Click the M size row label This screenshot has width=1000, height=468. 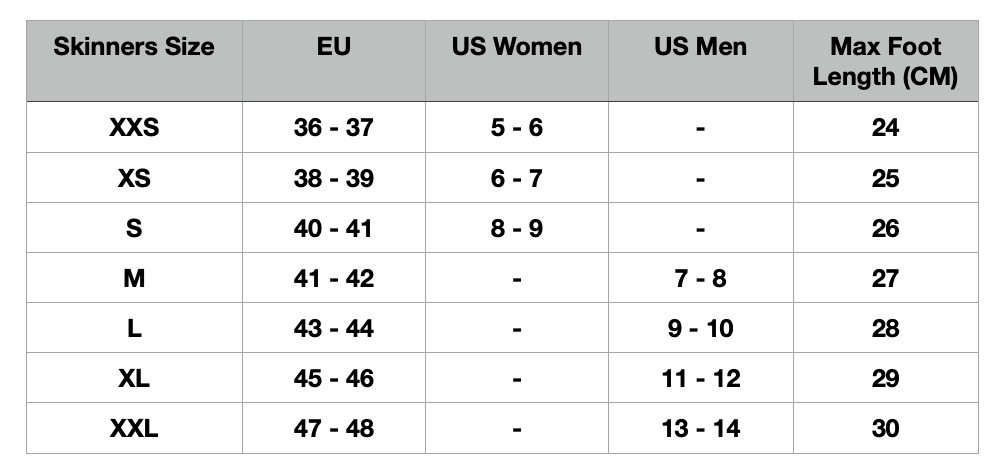click(134, 278)
